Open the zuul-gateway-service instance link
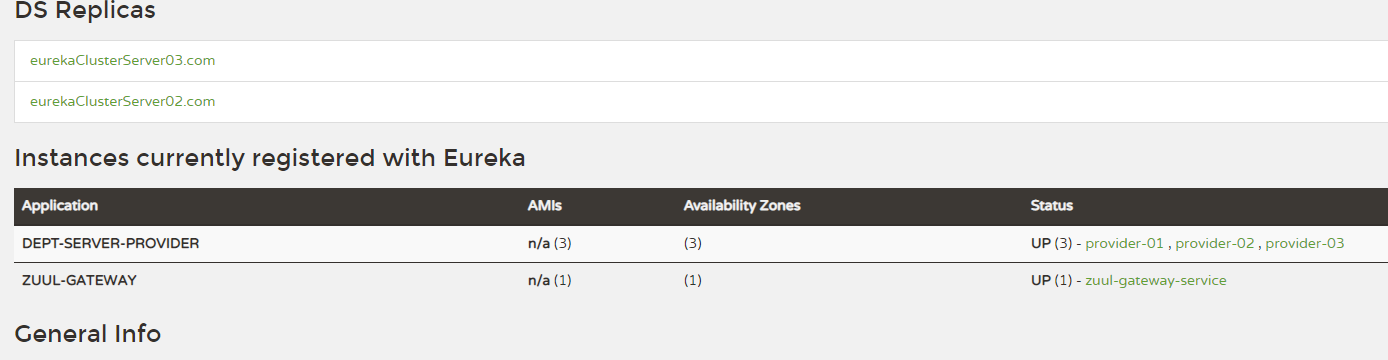Screen dimensions: 1388x360 coord(1156,280)
